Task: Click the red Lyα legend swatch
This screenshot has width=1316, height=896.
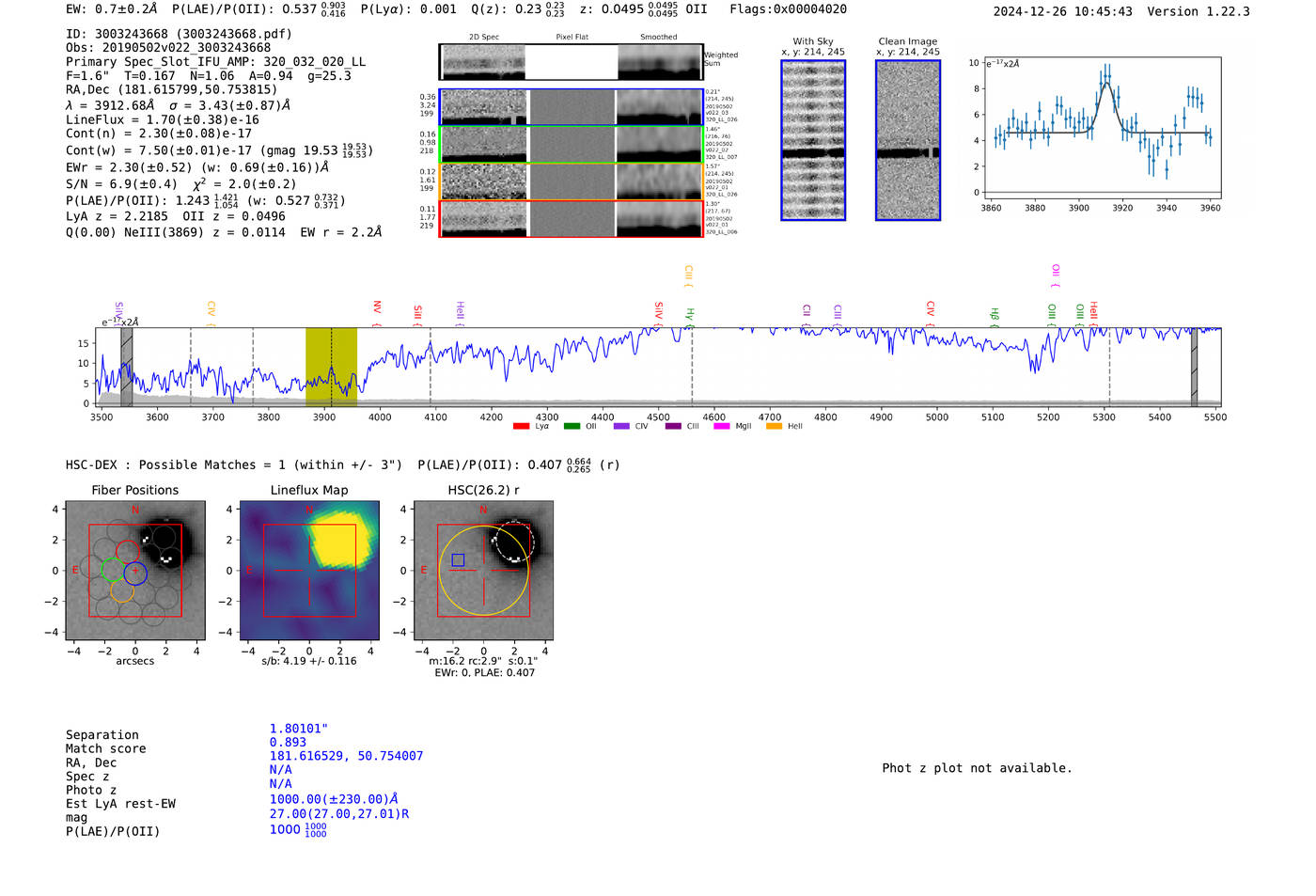Action: coord(521,427)
